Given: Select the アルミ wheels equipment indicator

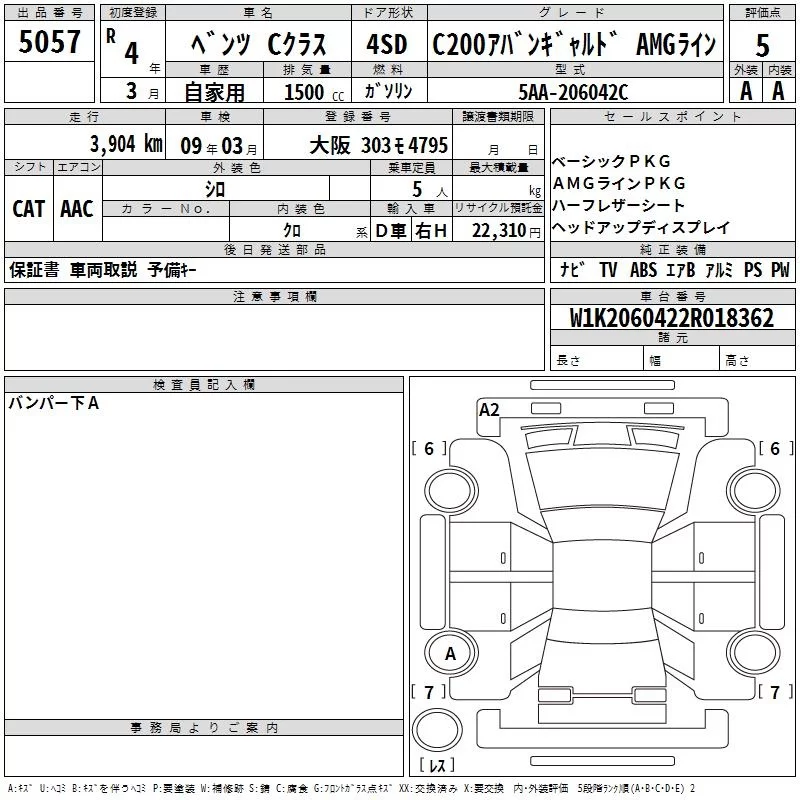Looking at the screenshot, I should [x=719, y=269].
